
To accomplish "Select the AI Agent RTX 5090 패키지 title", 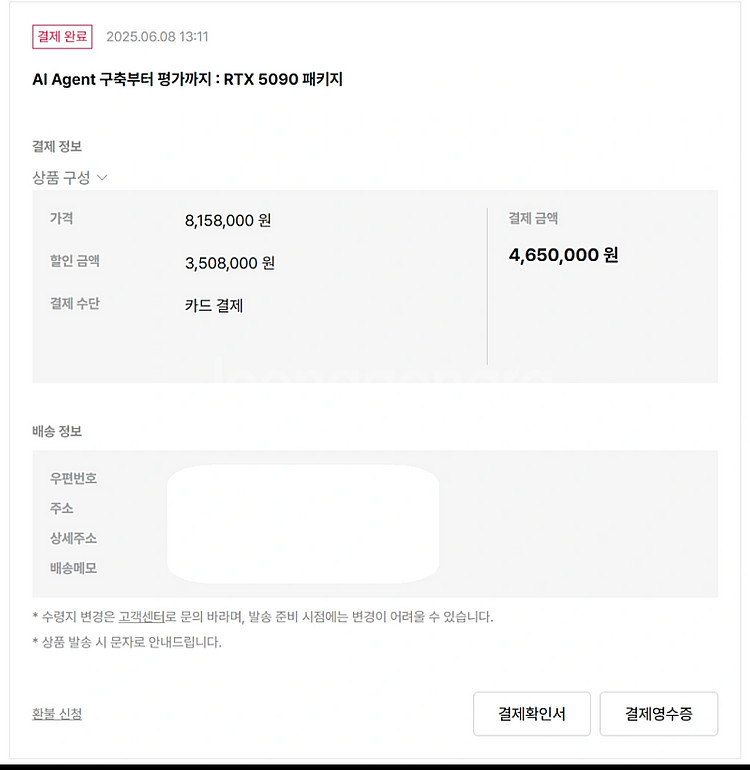I will click(x=188, y=79).
